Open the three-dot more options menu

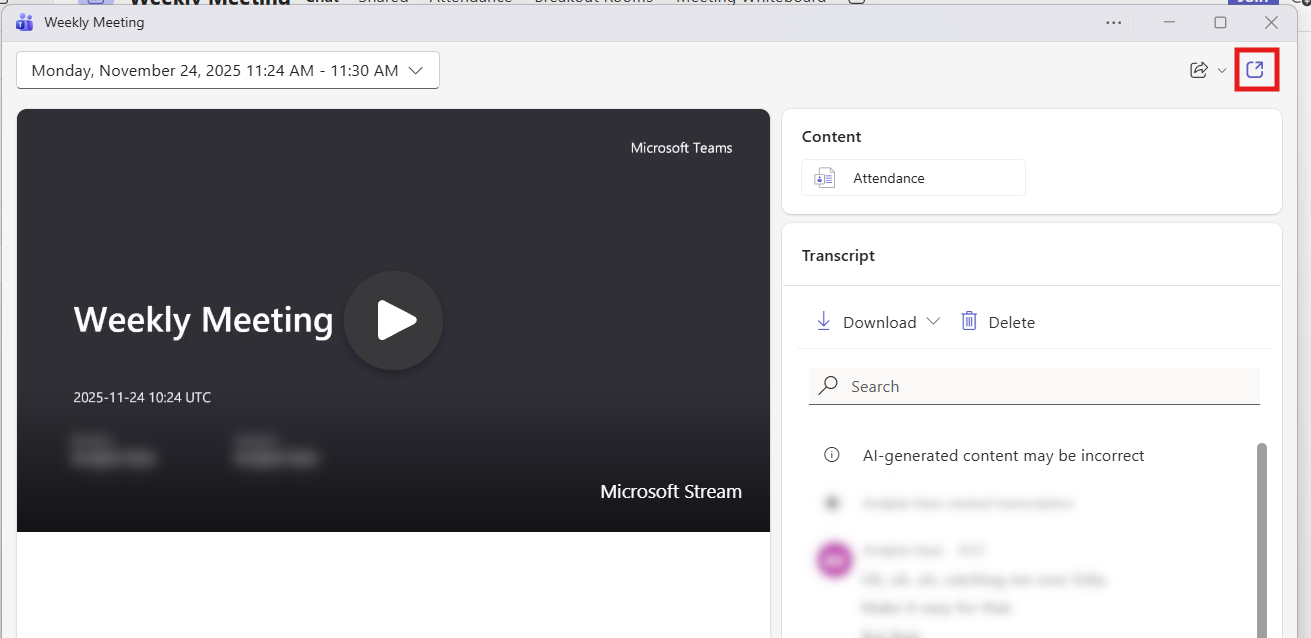pos(1113,22)
